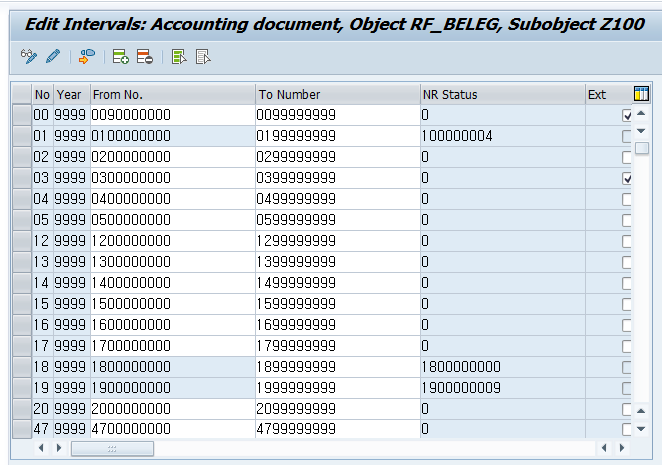The width and height of the screenshot is (662, 465).
Task: Click the far-right horizontal scroll right arrow
Action: [621, 448]
